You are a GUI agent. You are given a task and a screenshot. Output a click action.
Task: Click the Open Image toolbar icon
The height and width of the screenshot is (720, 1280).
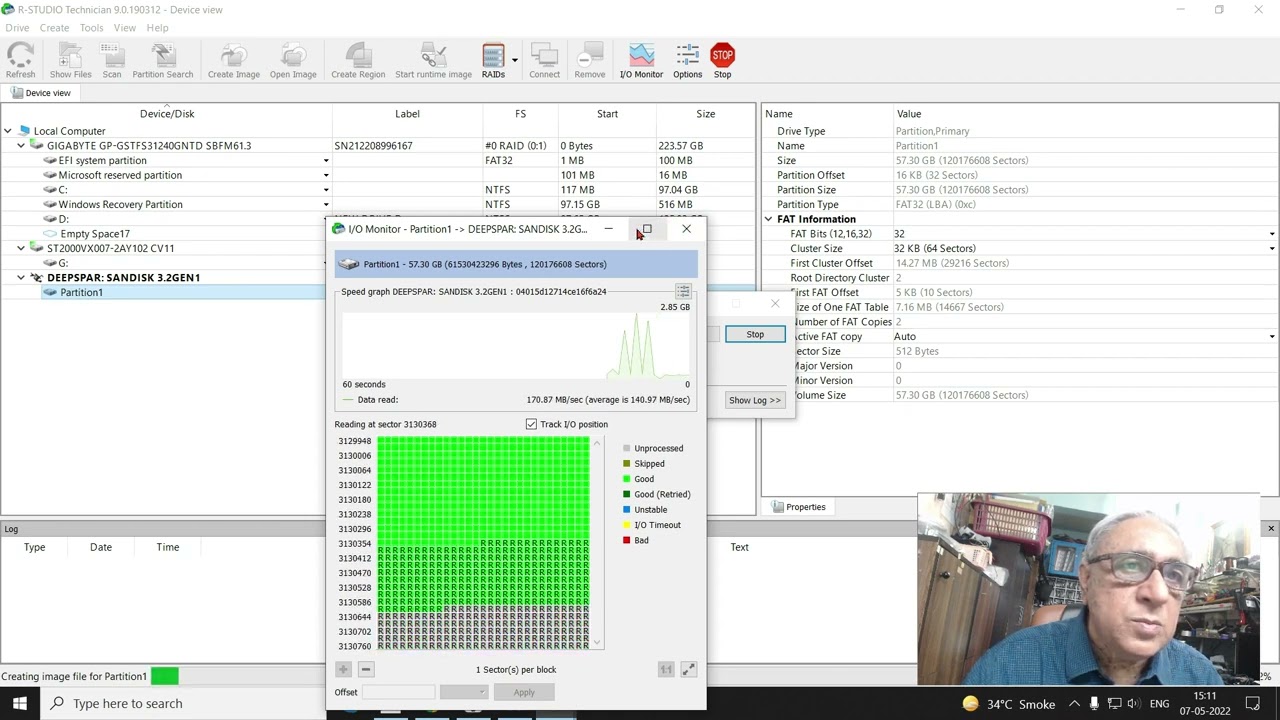[293, 61]
